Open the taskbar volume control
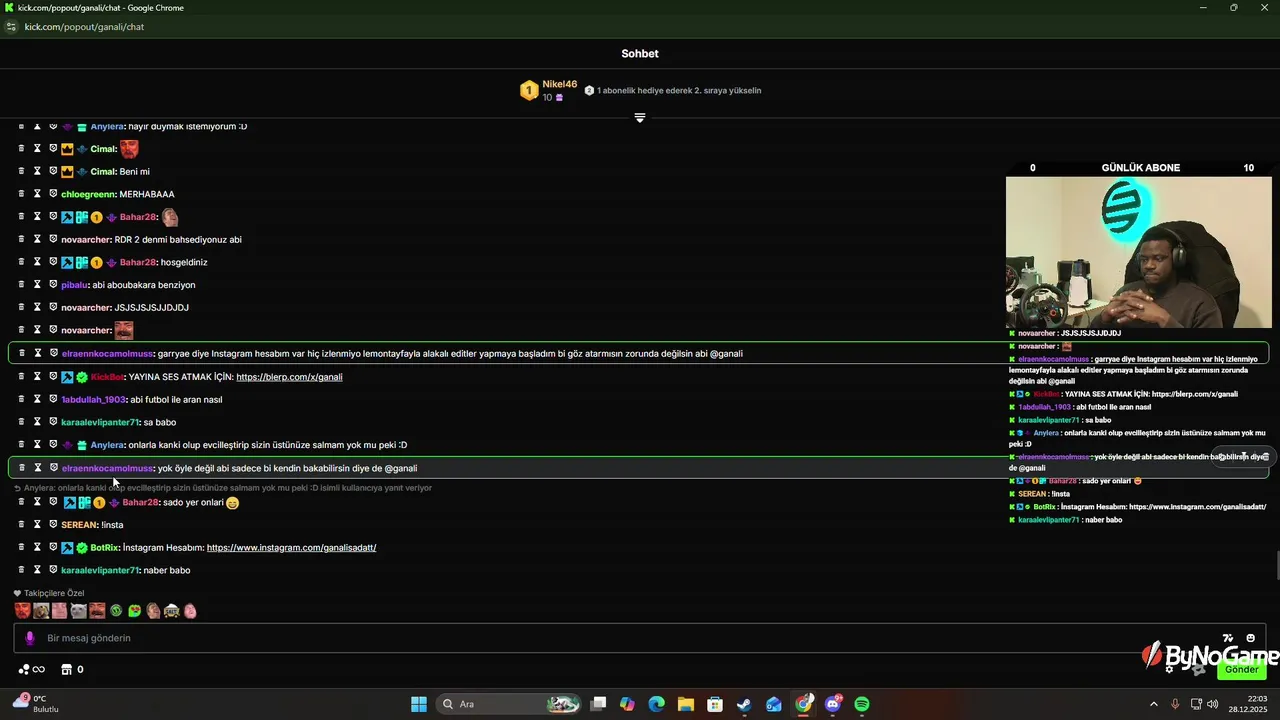This screenshot has width=1280, height=720. tap(1212, 704)
